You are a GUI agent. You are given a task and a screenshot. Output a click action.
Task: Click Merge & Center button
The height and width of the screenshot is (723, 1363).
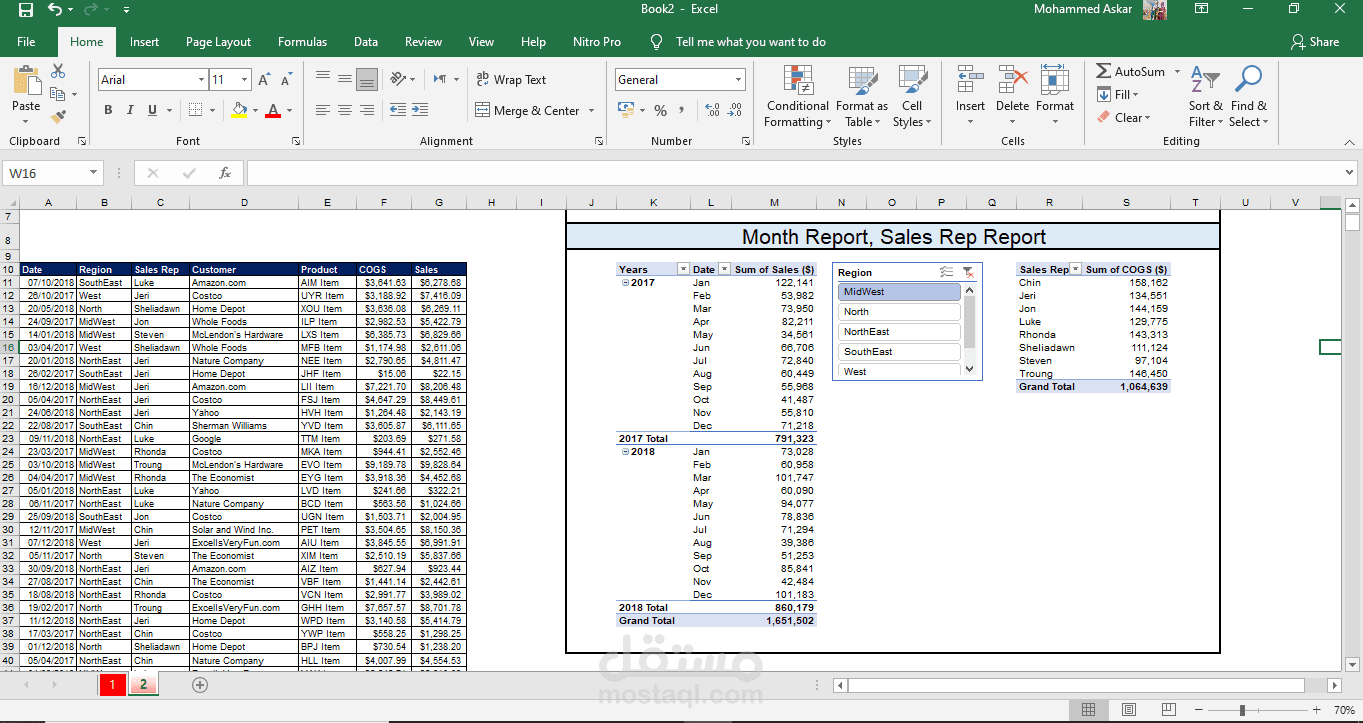pyautogui.click(x=527, y=111)
